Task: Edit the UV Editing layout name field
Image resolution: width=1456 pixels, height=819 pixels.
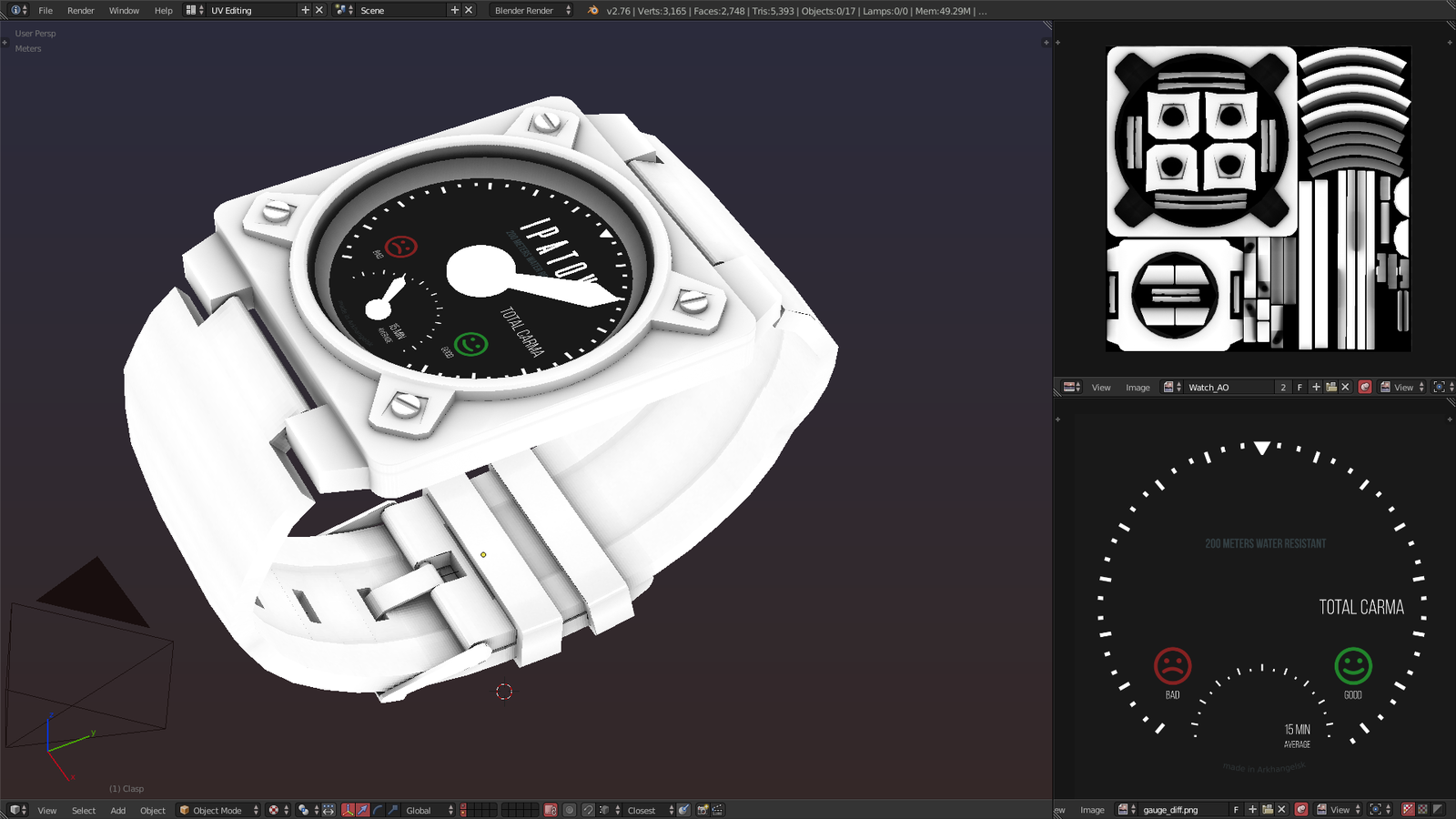Action: [x=253, y=11]
